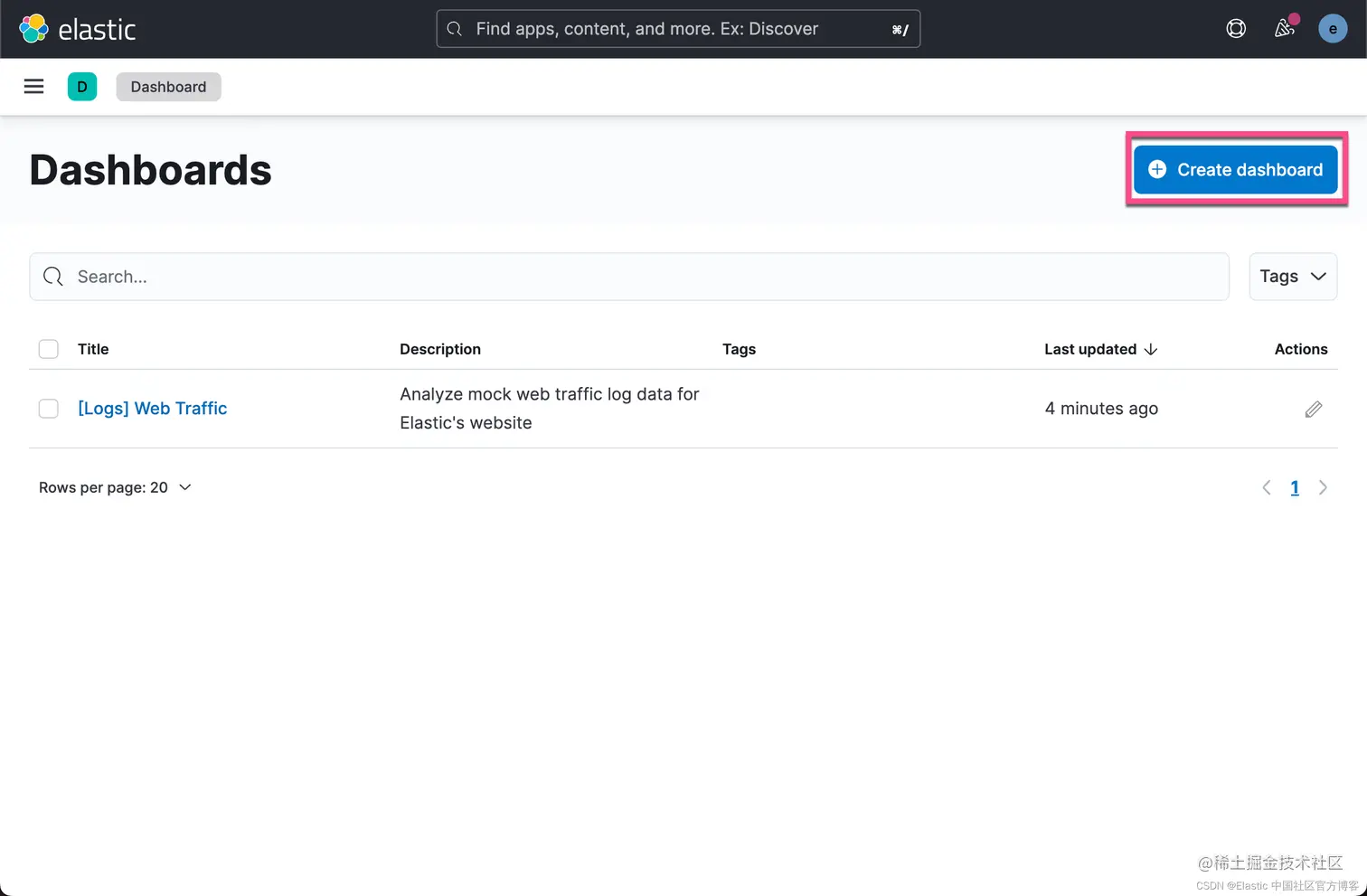Click the Dashboards page heading
Image resolution: width=1367 pixels, height=896 pixels.
tap(150, 170)
